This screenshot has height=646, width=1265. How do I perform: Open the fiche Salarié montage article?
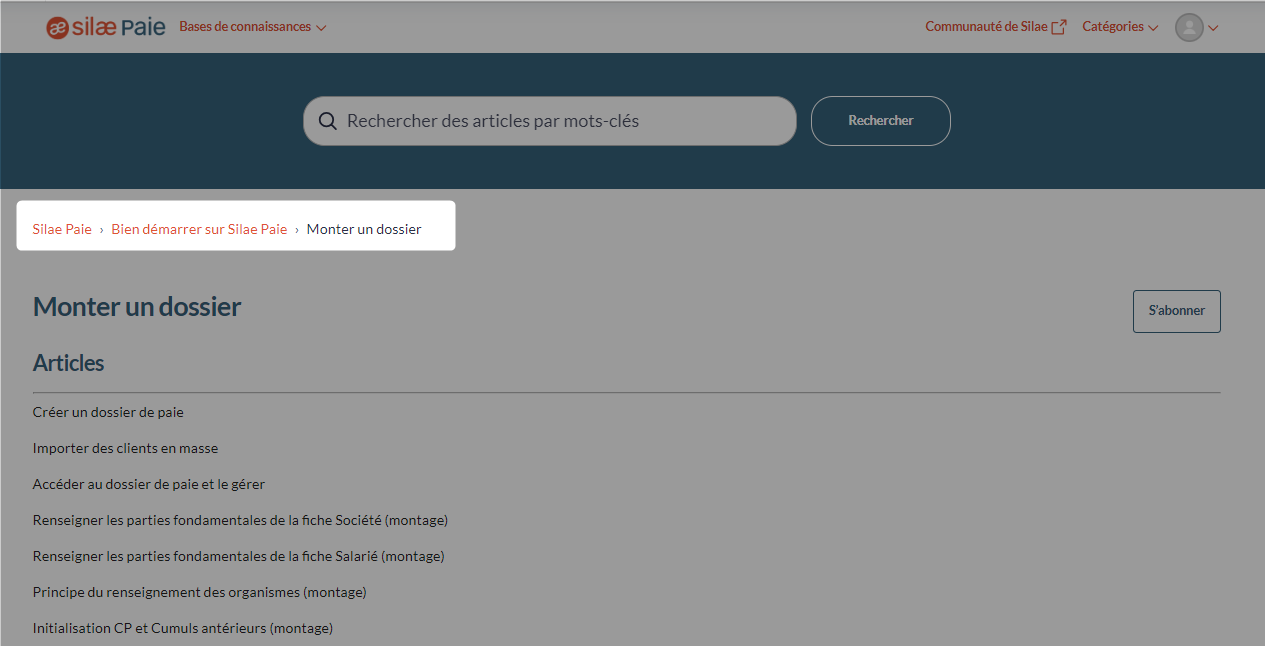tap(238, 555)
